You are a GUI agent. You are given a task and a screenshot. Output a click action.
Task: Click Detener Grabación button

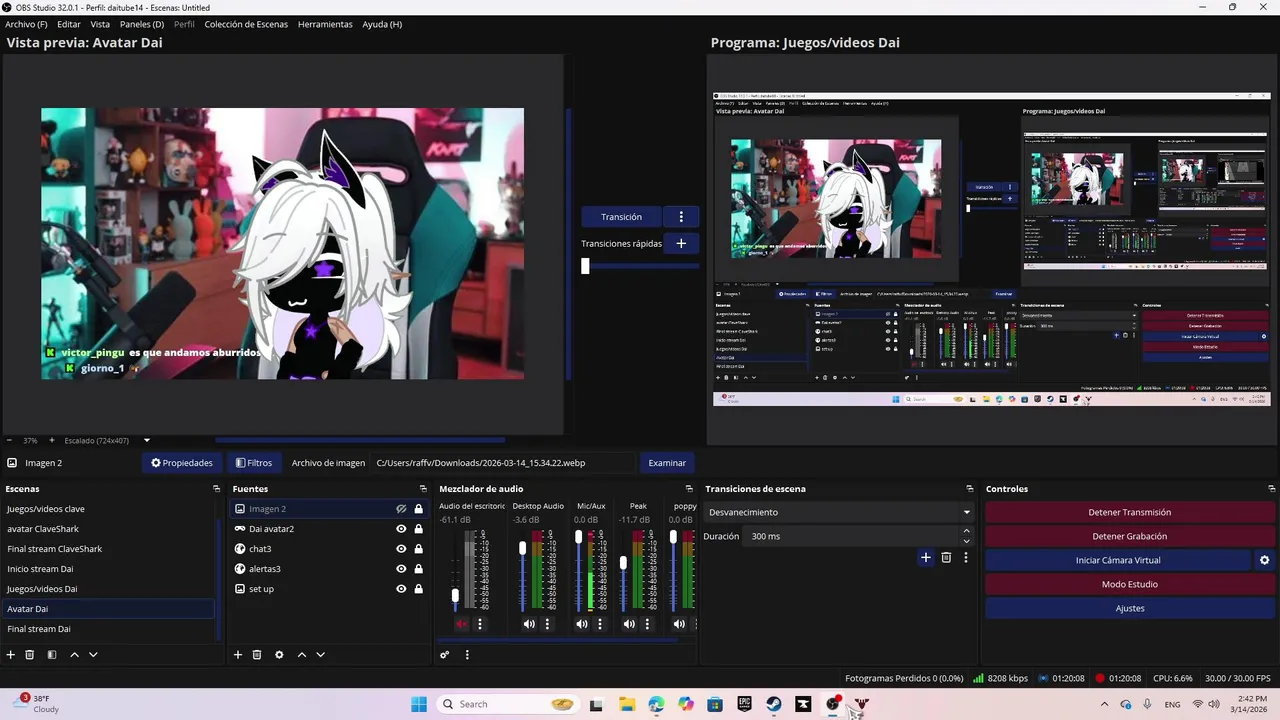click(x=1129, y=536)
